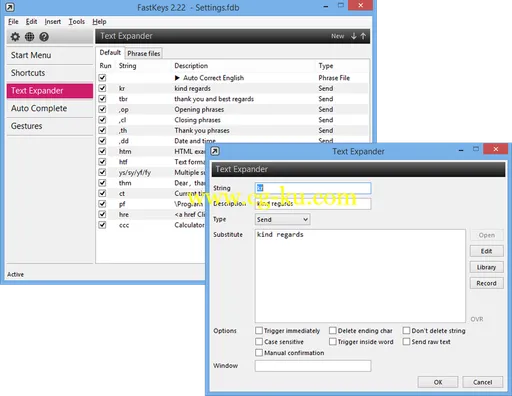Click the move up arrow in Text Expander header
Screen dimensions: 512x396
363,36
